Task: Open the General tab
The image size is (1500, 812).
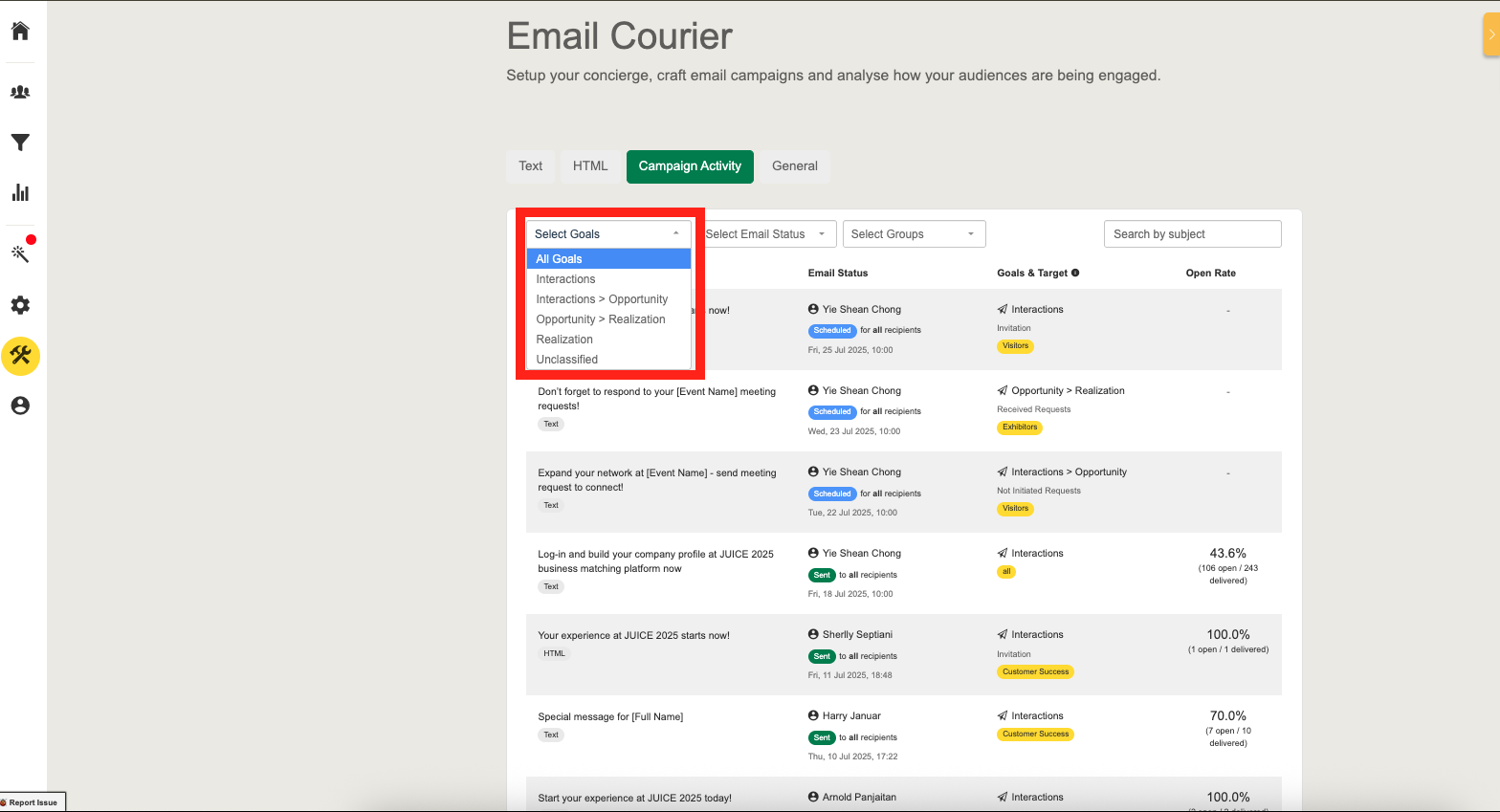Action: [x=795, y=166]
